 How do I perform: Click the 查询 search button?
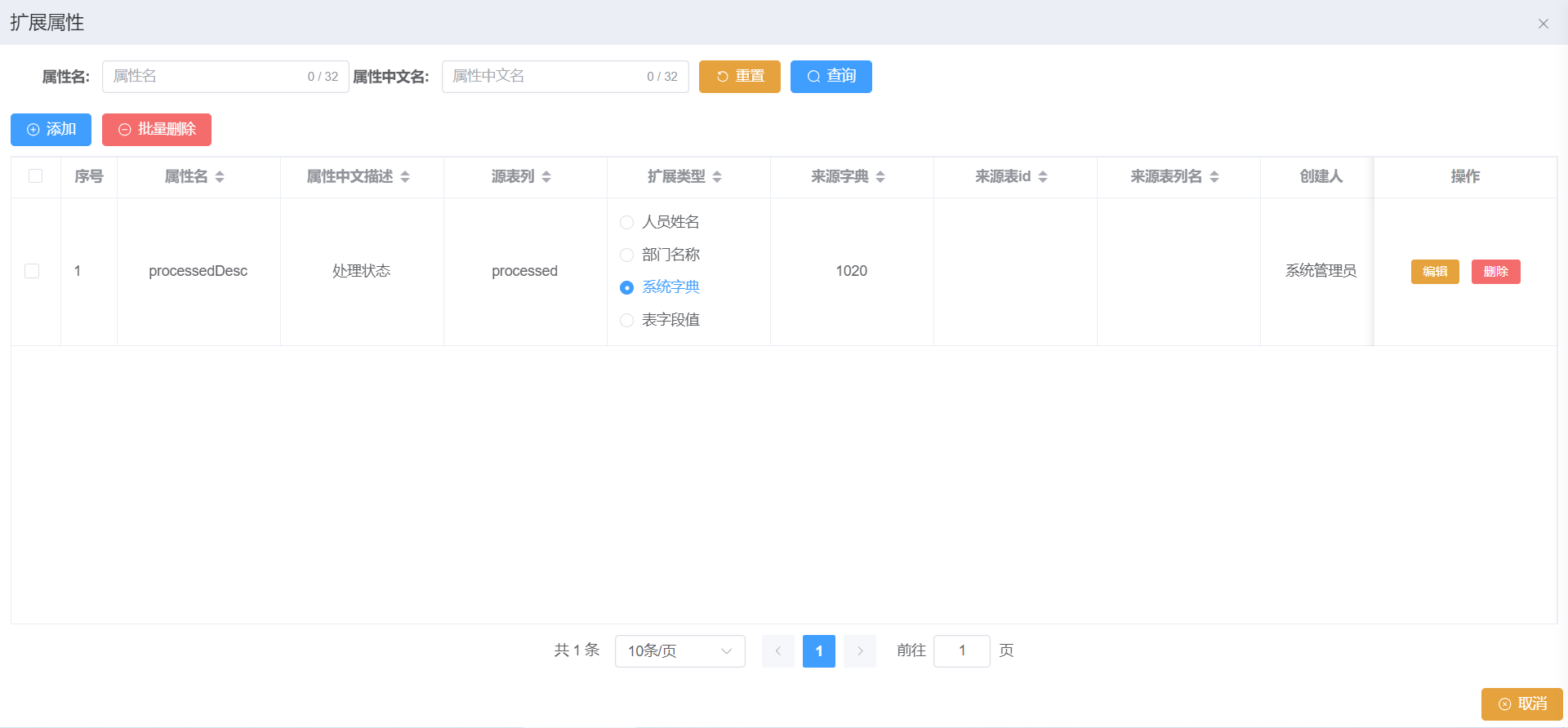[x=831, y=77]
